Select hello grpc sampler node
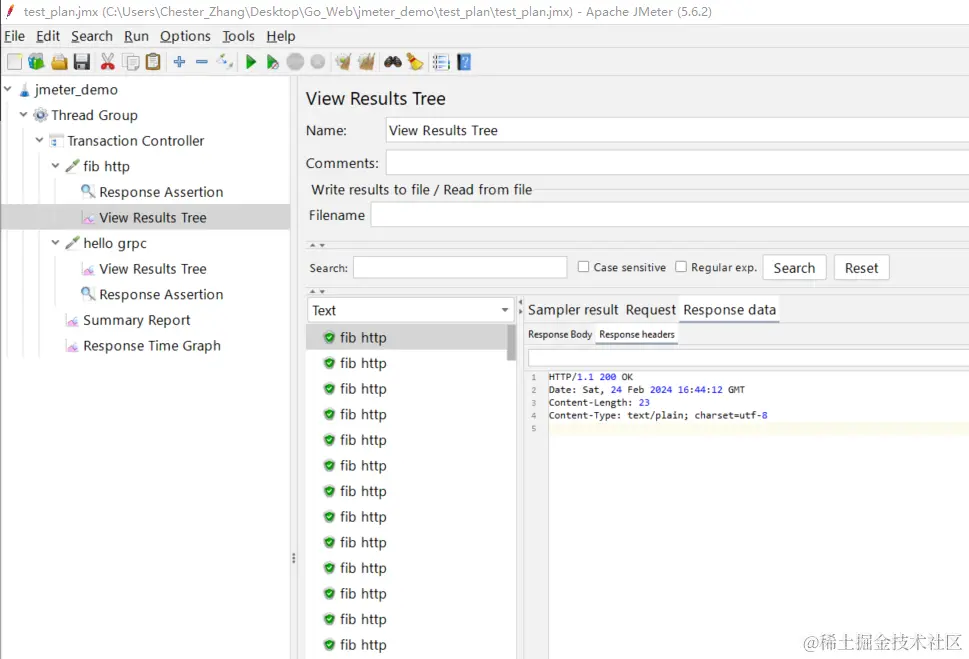This screenshot has width=969, height=659. pos(114,244)
